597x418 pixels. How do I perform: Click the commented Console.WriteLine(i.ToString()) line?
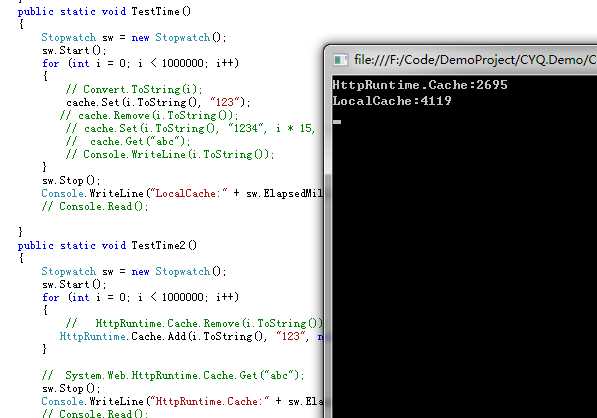[x=170, y=154]
